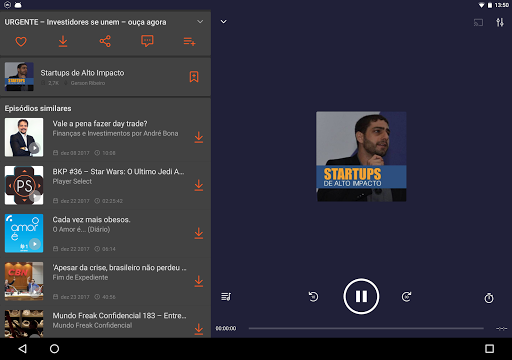Play 'Vale a pena fazer day trade?' thumbnail
Image resolution: width=512 pixels, height=360 pixels.
[24, 137]
